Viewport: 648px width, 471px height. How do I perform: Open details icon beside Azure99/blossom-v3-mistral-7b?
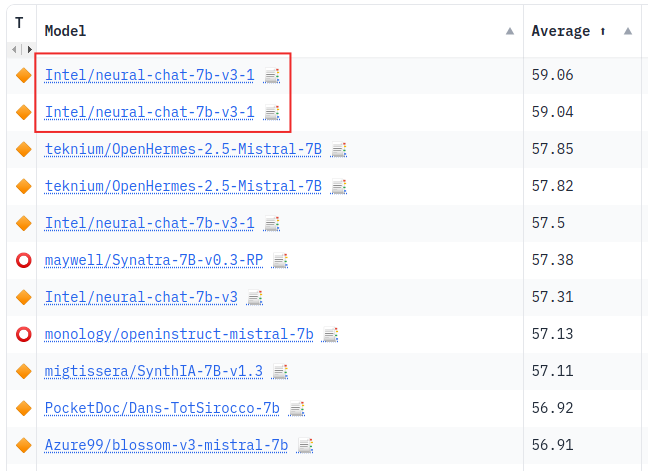305,446
